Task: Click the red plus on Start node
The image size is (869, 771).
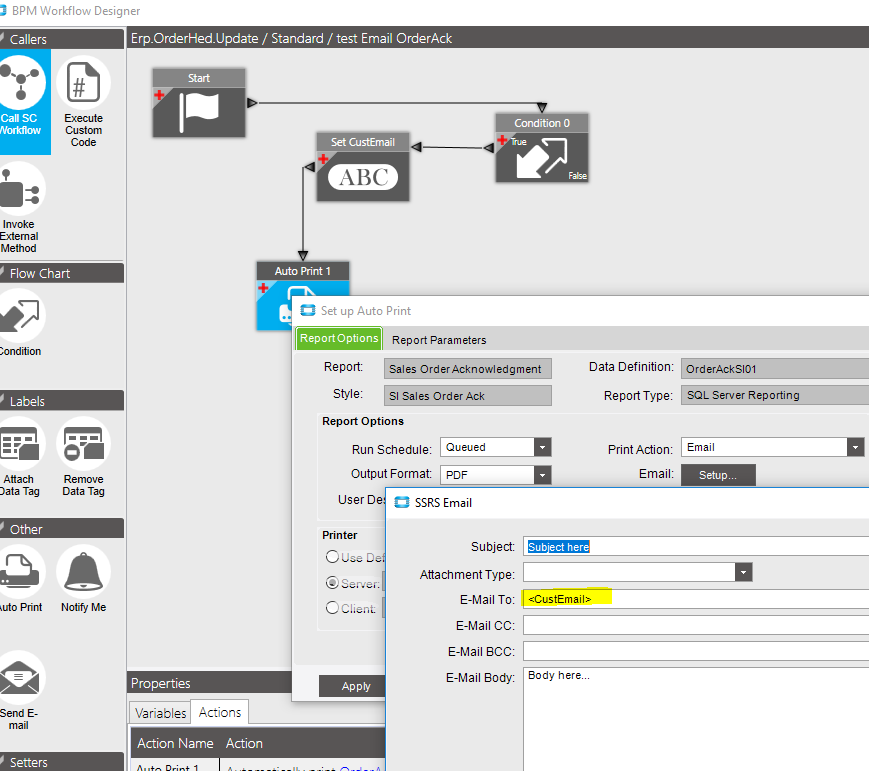Action: [x=159, y=95]
